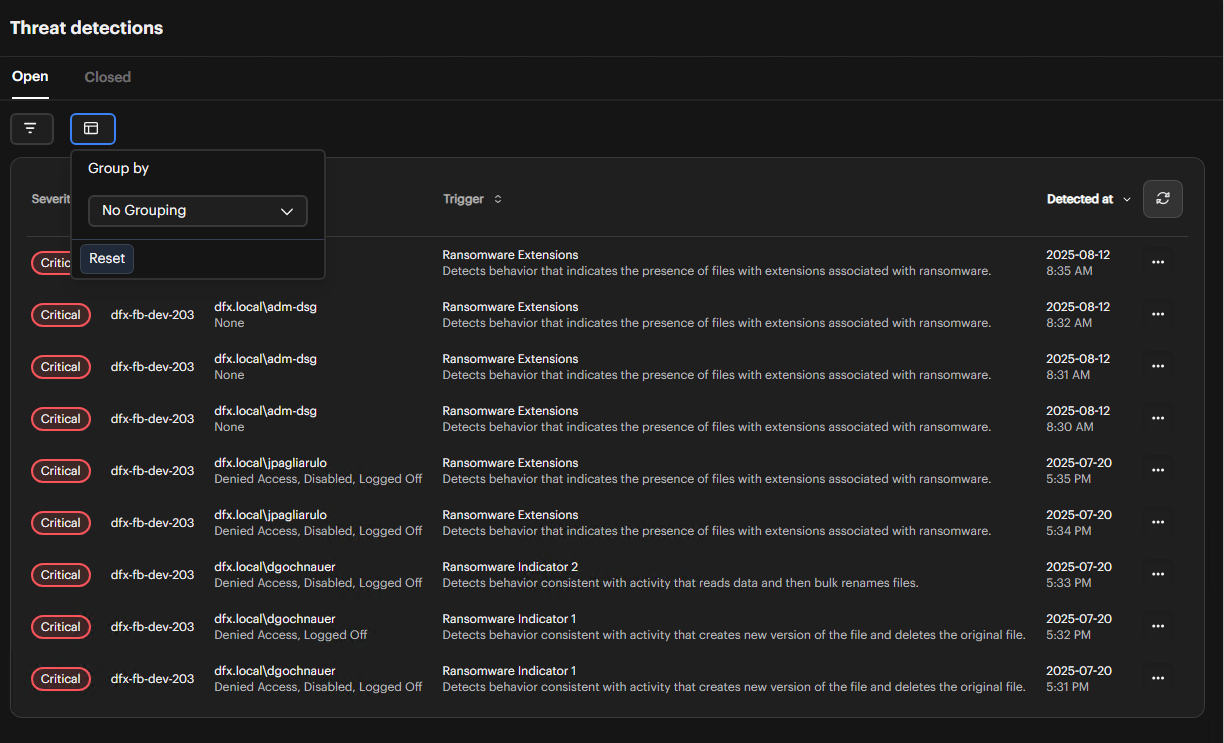Viewport: 1224px width, 743px height.
Task: Click 'Denied Access, Logged Off' status text
Action: point(291,635)
